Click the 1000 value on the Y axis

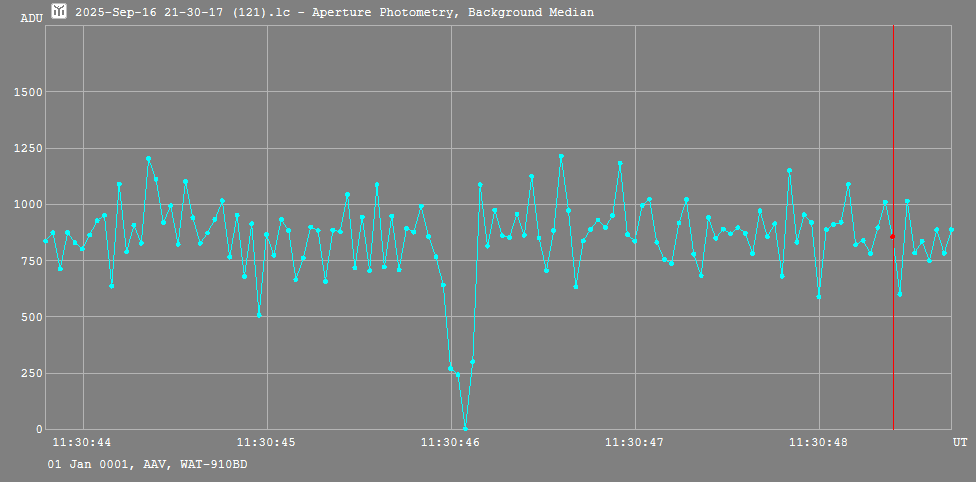[24, 204]
